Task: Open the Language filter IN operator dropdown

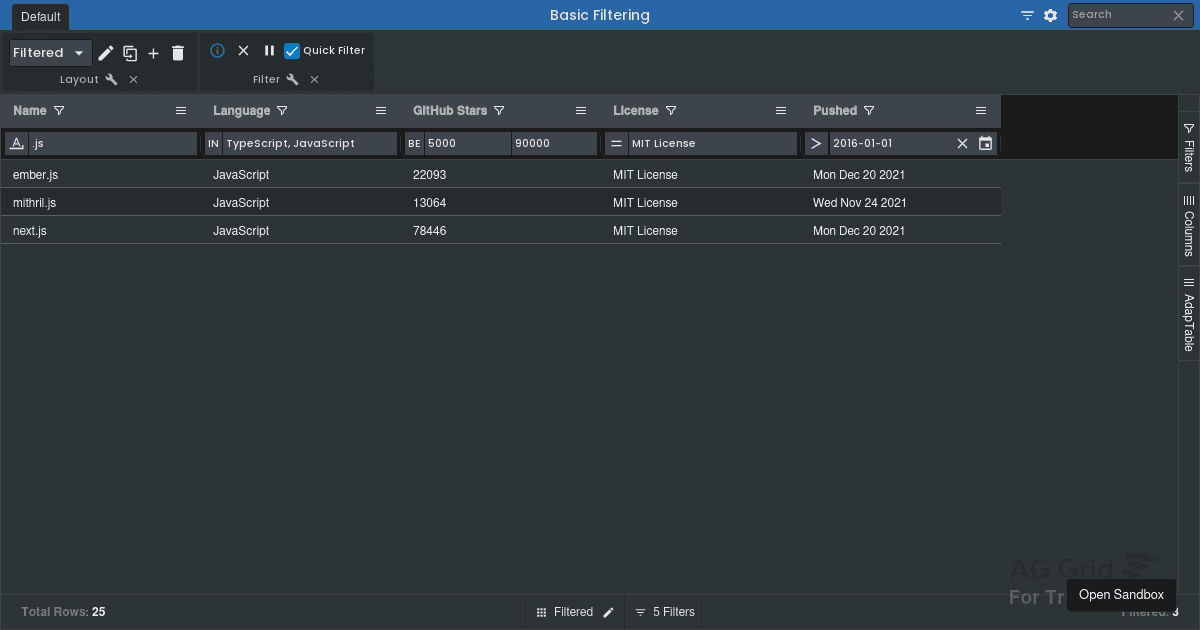Action: (213, 144)
